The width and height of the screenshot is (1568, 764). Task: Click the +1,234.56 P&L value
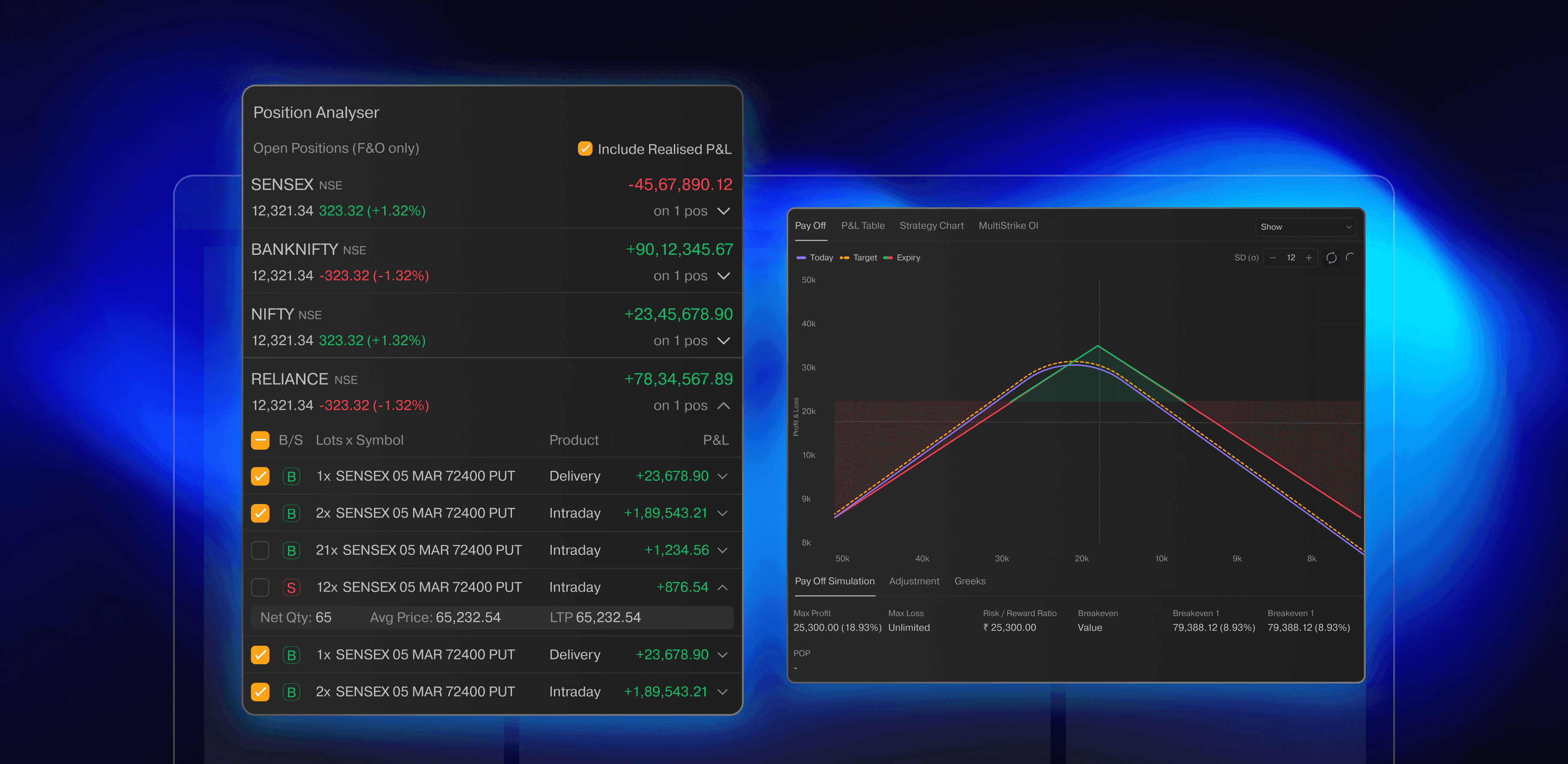(x=676, y=550)
